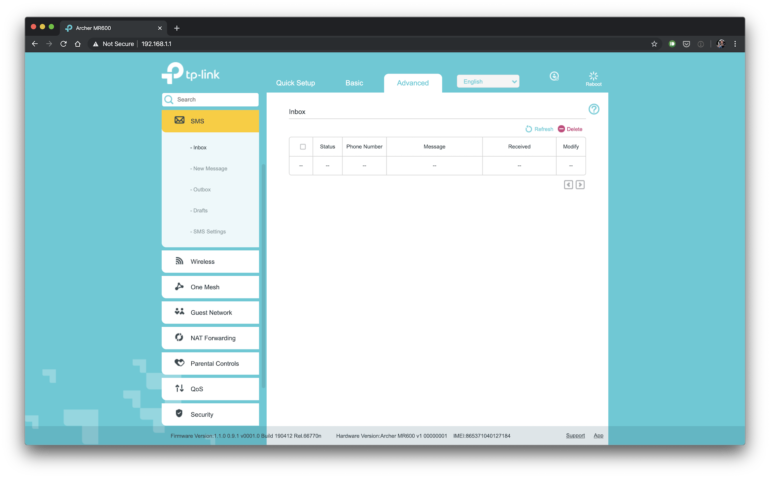Close the Archer MR600 browser tab
Screen dimensions: 770x478
(x=160, y=28)
